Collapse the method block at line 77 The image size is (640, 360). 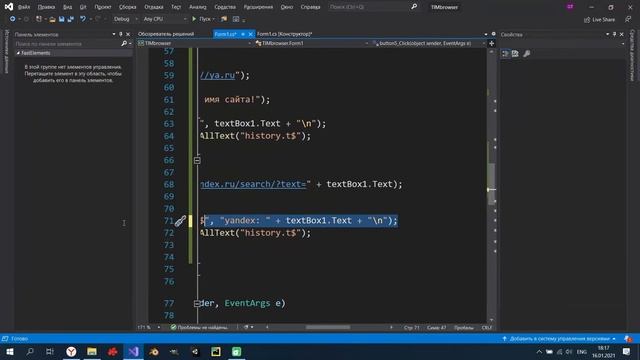pyautogui.click(x=197, y=304)
